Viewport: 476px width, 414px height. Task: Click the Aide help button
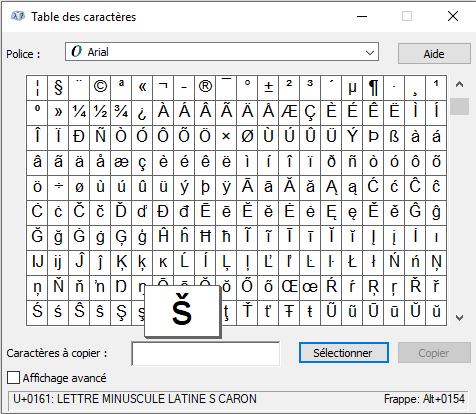[434, 54]
